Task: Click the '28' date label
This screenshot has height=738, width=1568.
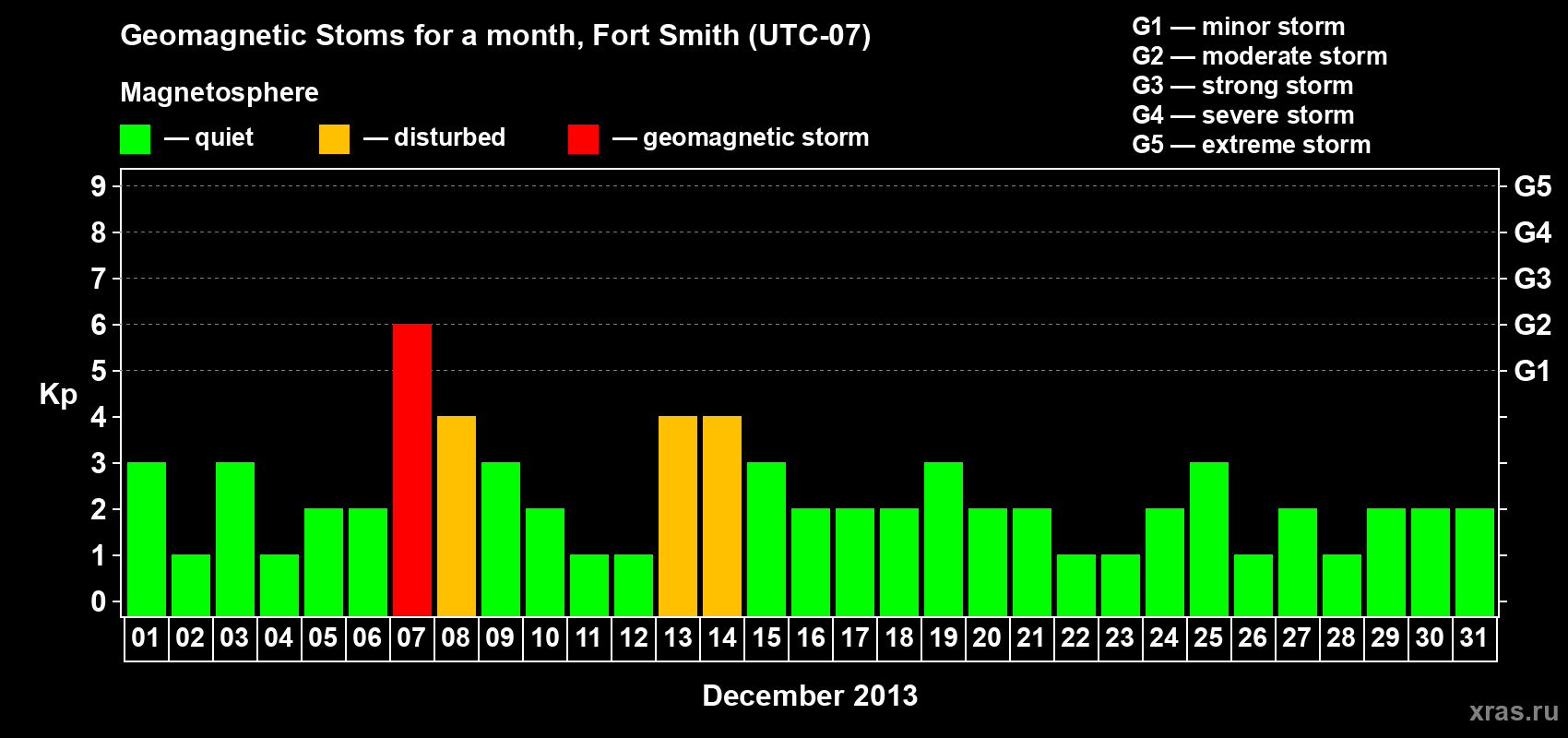Action: (1341, 638)
